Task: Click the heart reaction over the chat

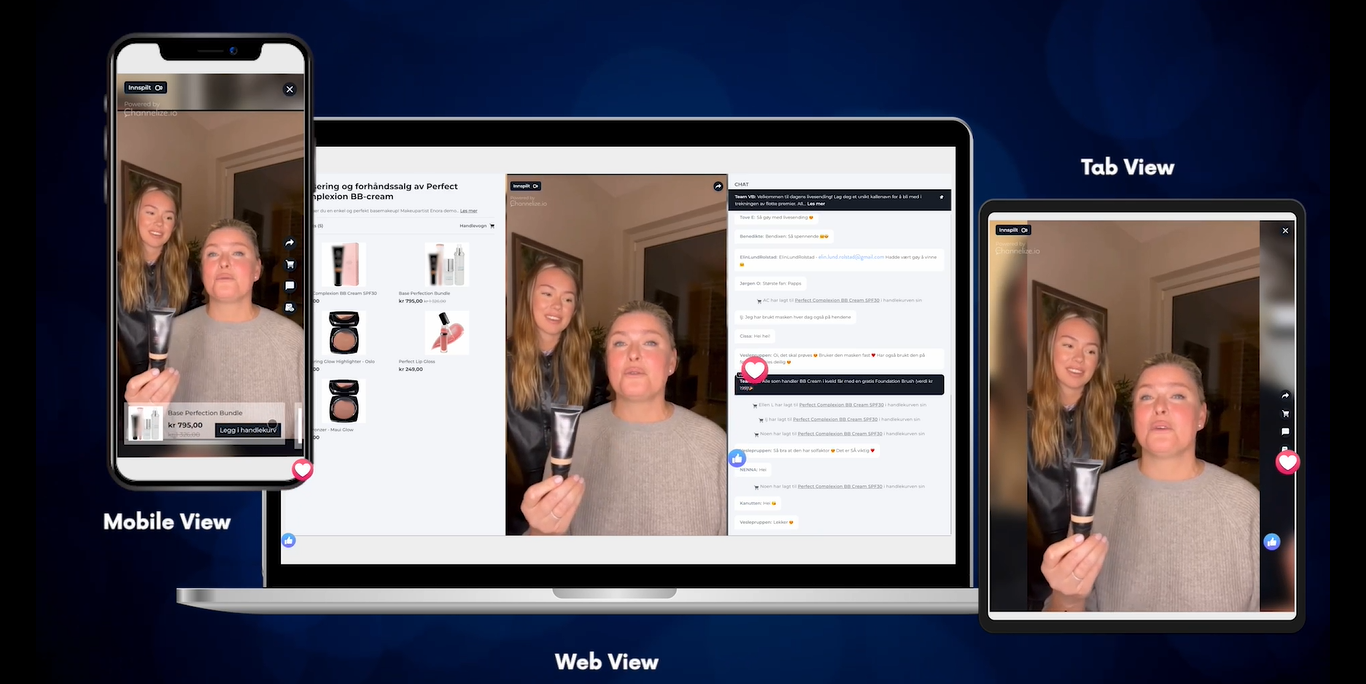Action: 754,368
